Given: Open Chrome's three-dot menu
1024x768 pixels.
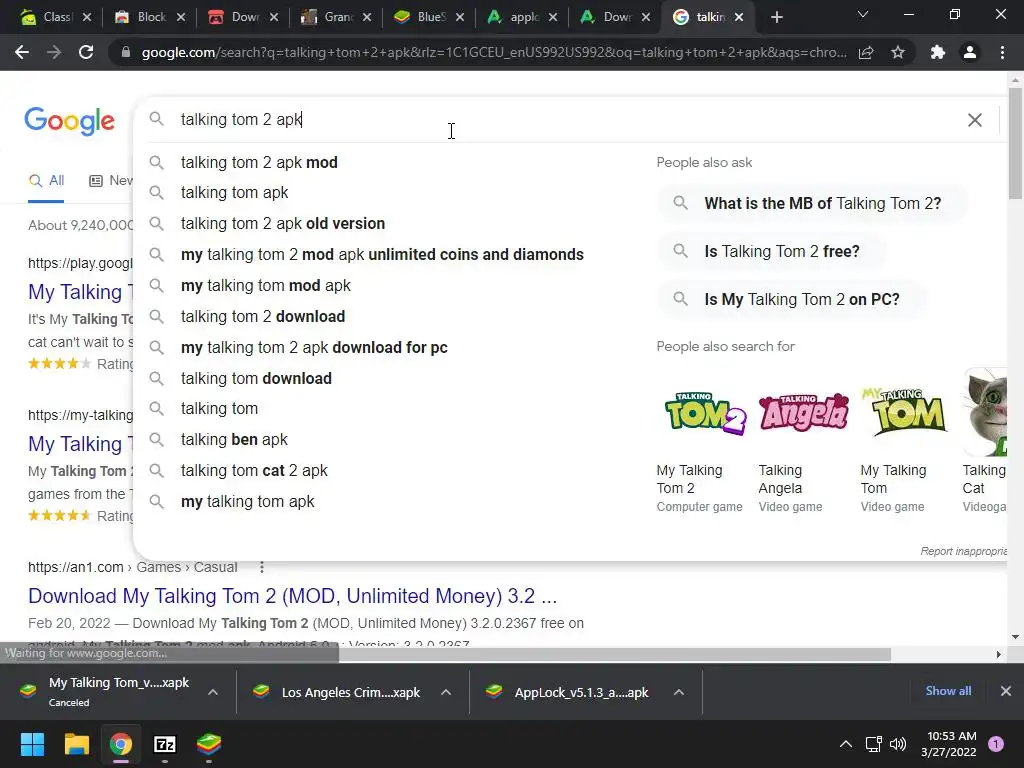Looking at the screenshot, I should pos(1002,52).
